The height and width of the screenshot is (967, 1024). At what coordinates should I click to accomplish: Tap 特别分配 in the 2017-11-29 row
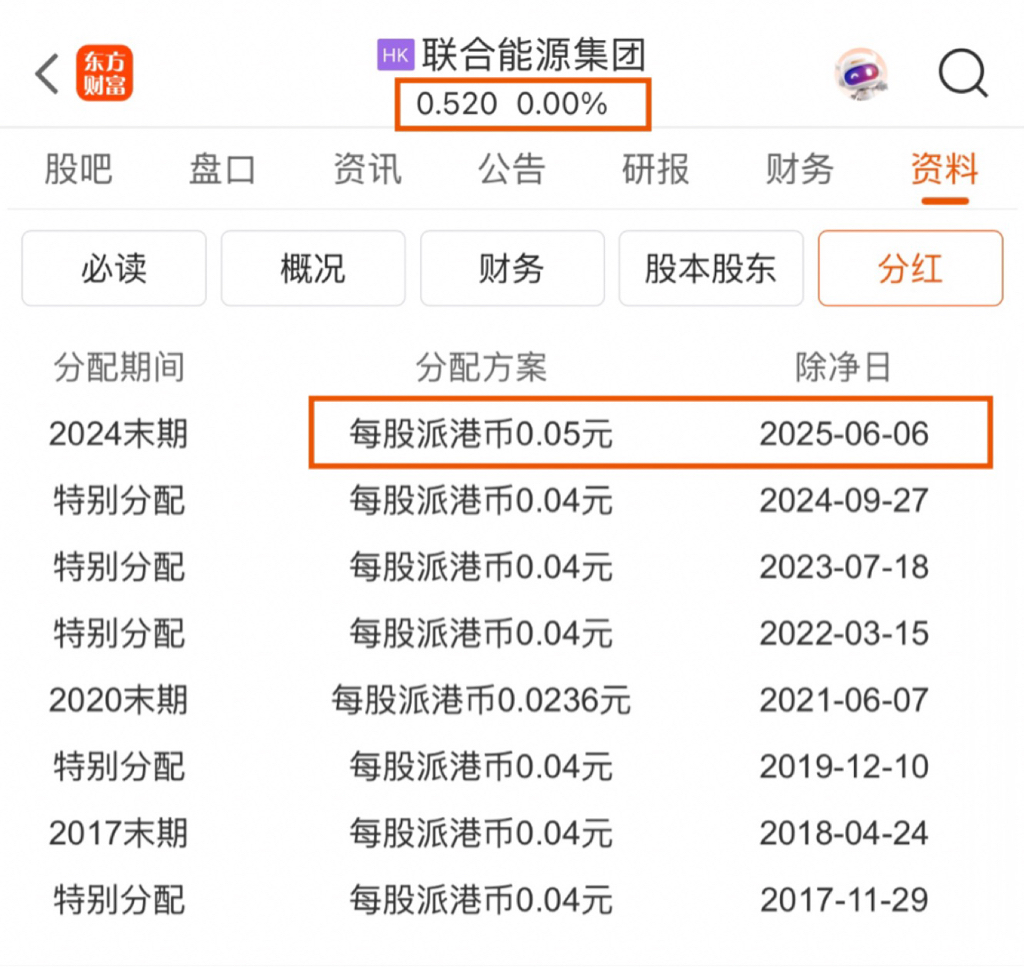(119, 900)
